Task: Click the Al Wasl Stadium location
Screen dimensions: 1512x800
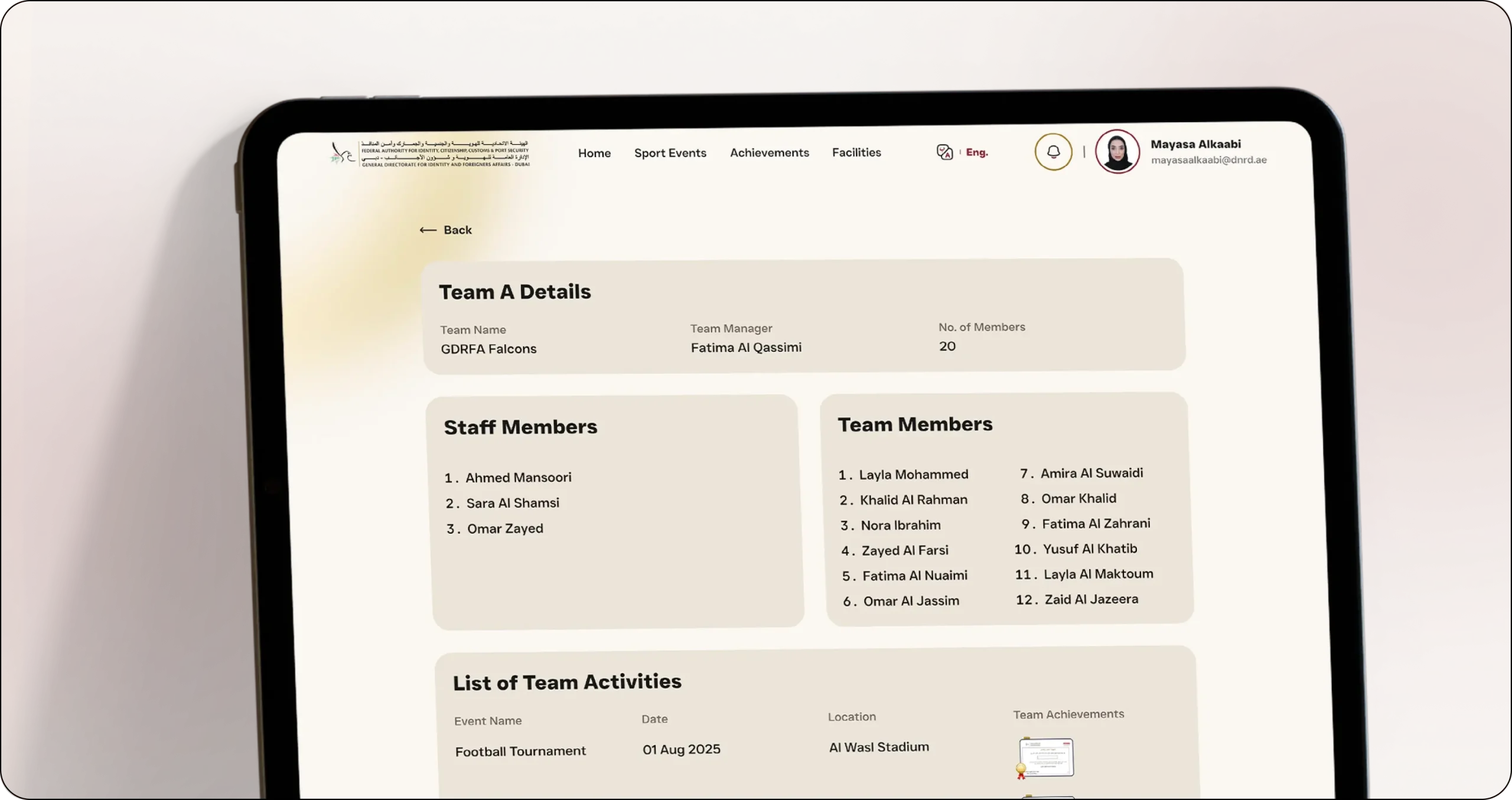Action: tap(879, 747)
